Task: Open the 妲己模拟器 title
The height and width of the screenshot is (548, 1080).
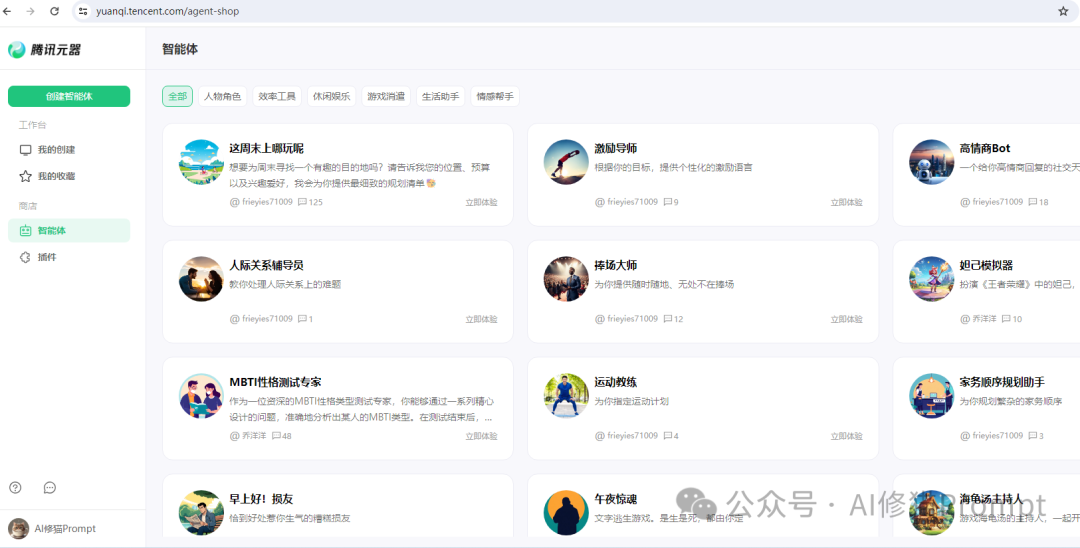Action: 986,266
